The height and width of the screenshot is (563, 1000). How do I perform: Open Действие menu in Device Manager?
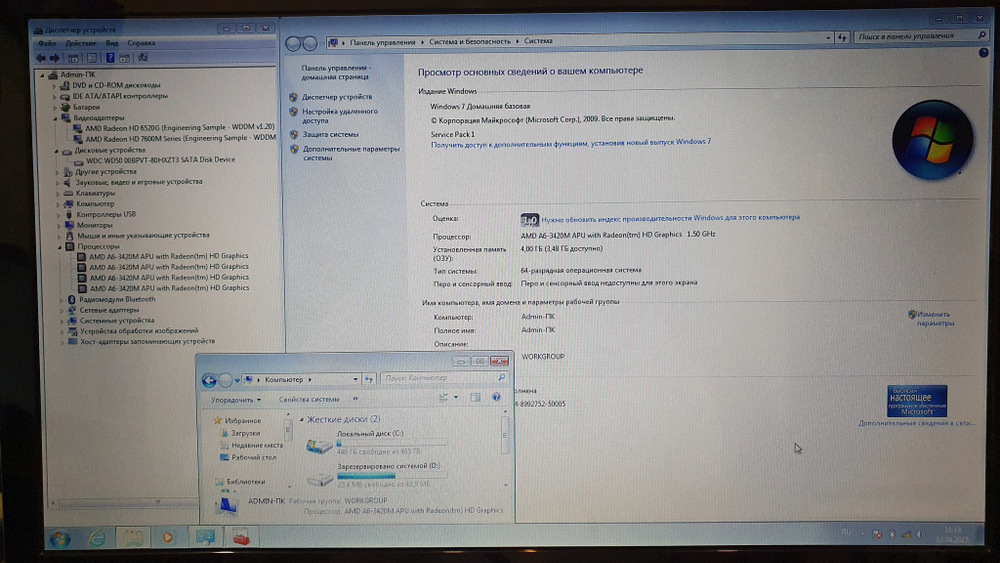81,43
